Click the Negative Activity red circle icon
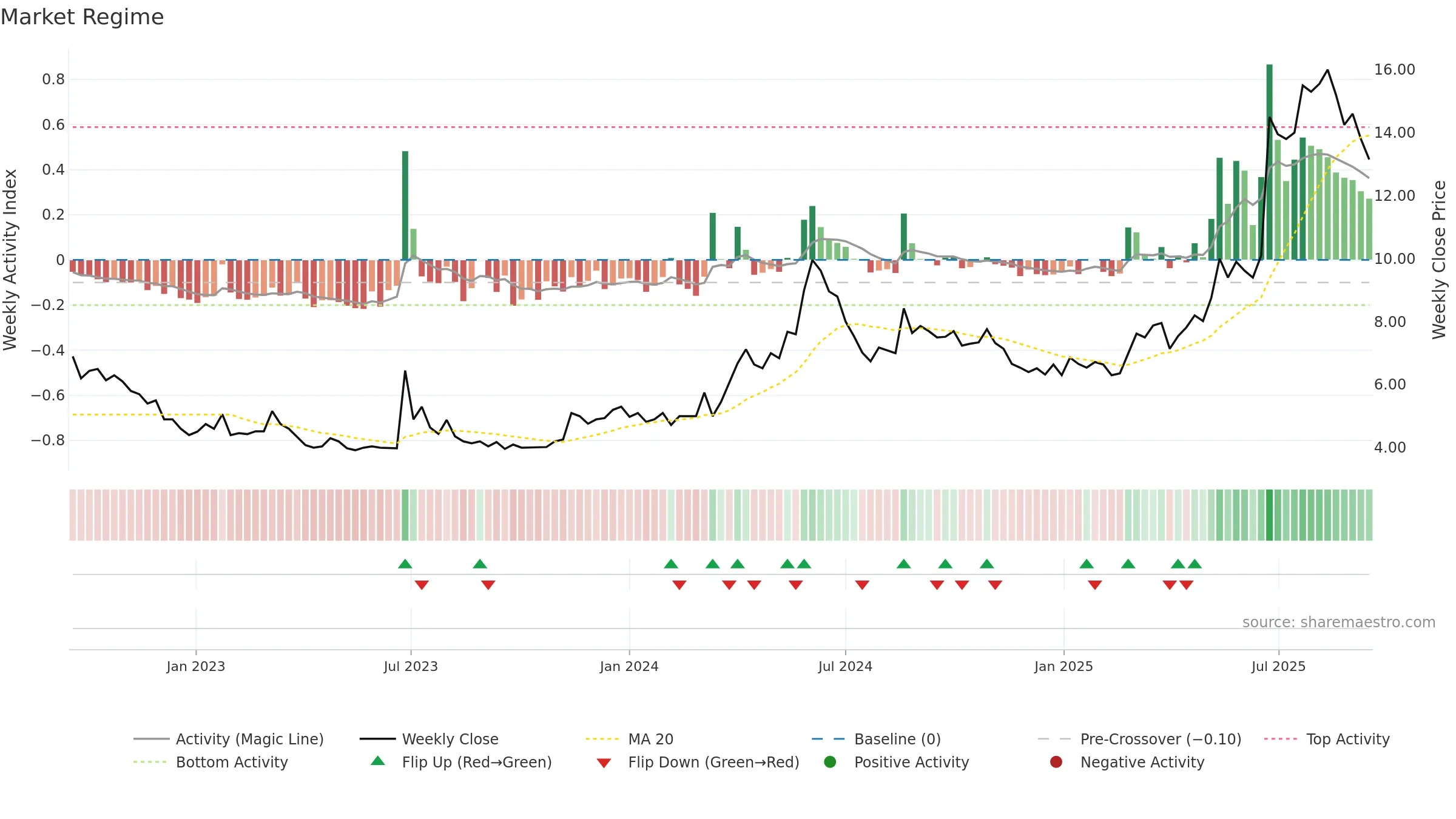This screenshot has width=1456, height=819. pos(1056,761)
